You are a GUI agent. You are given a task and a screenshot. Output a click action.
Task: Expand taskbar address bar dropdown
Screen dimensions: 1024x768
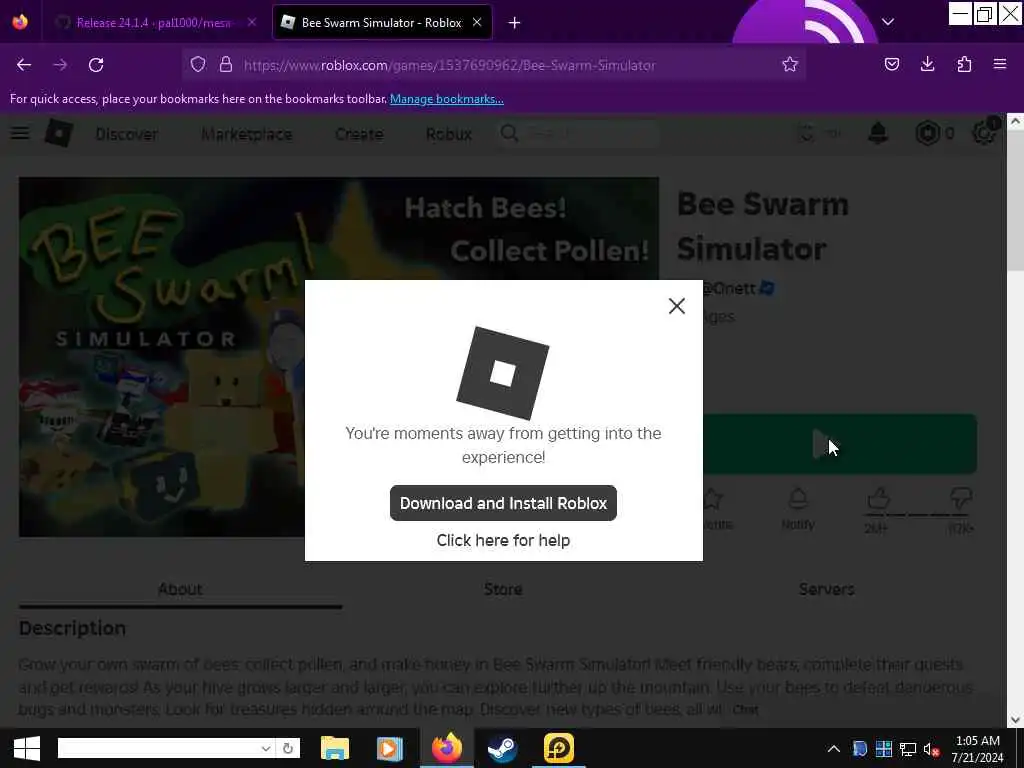pos(266,748)
